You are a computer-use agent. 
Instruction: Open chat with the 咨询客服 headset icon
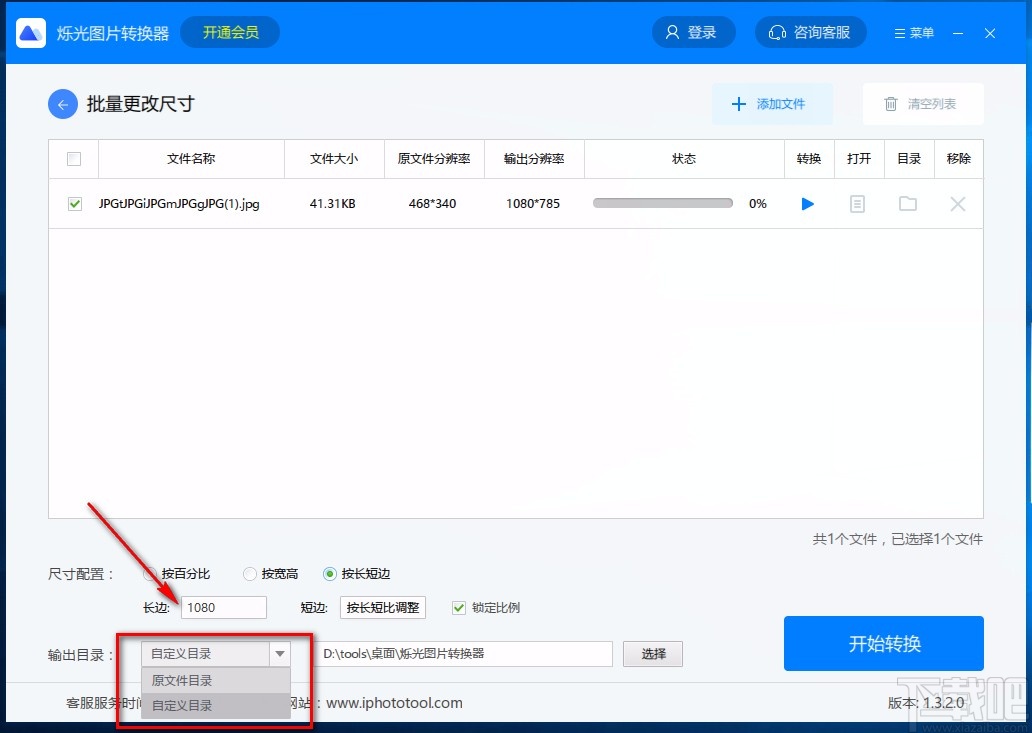click(x=810, y=31)
